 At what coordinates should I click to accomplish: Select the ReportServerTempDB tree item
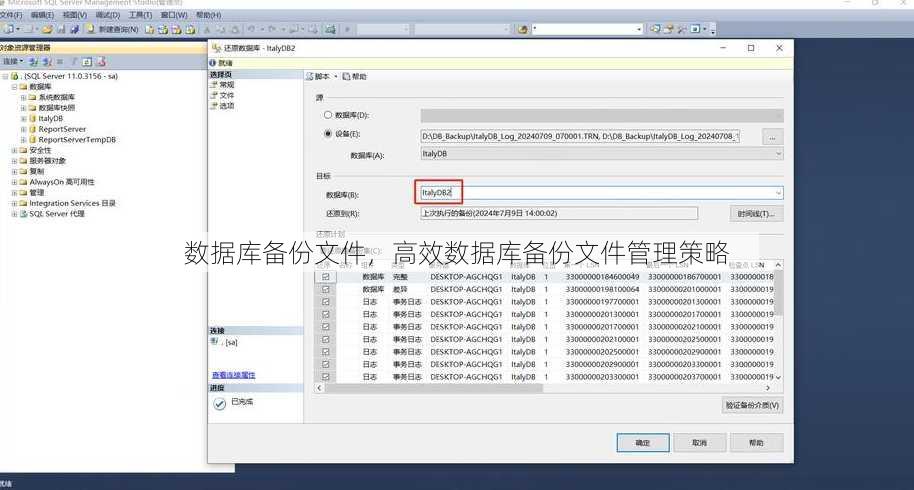77,140
